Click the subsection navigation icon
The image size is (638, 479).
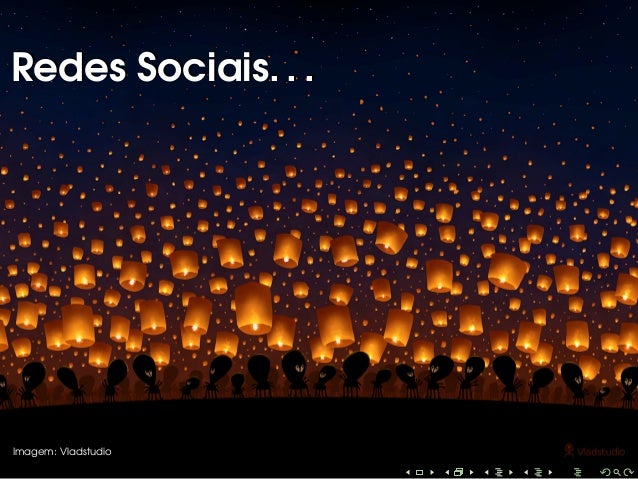(x=499, y=472)
